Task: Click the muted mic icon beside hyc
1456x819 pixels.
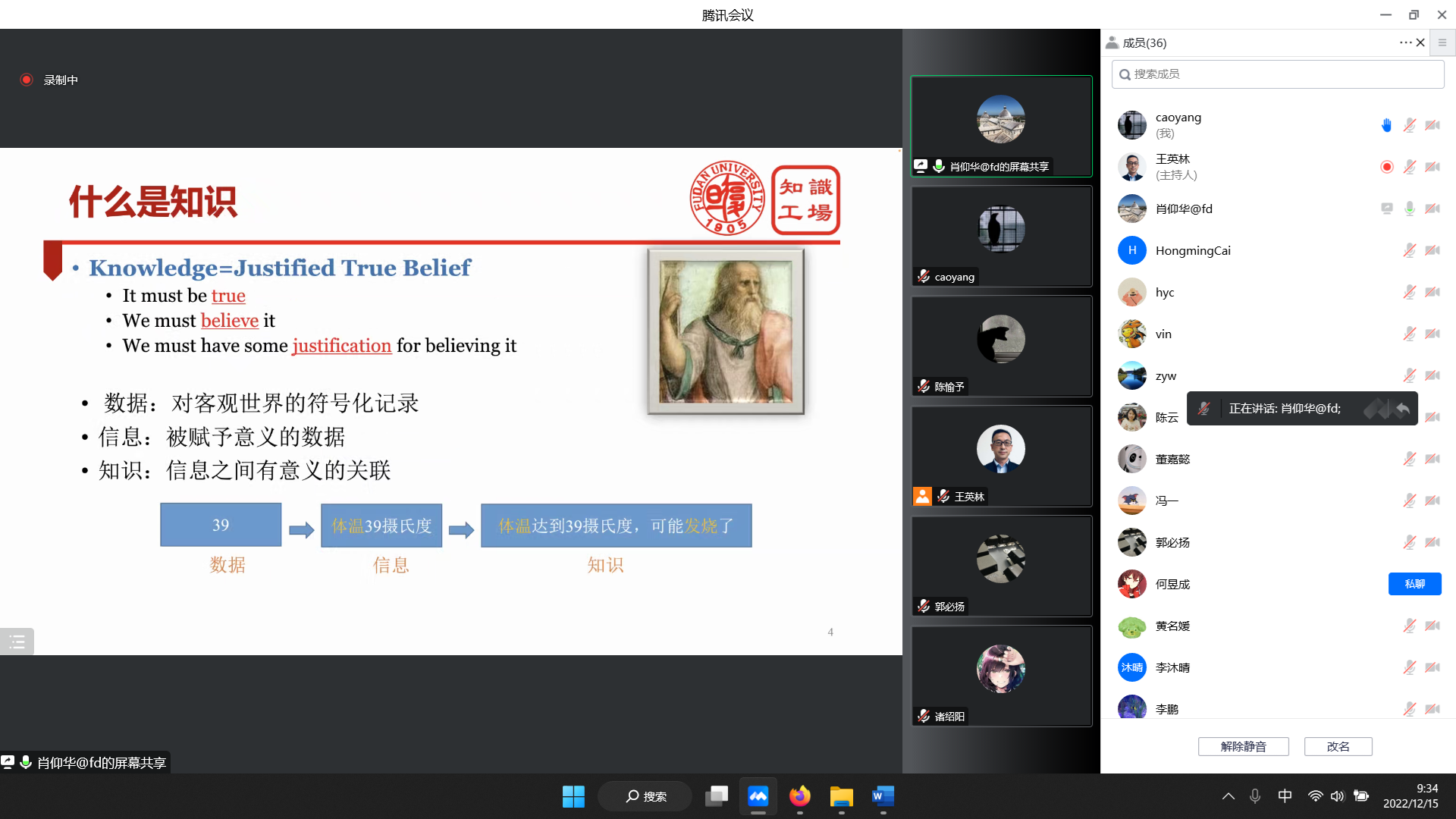Action: 1409,292
